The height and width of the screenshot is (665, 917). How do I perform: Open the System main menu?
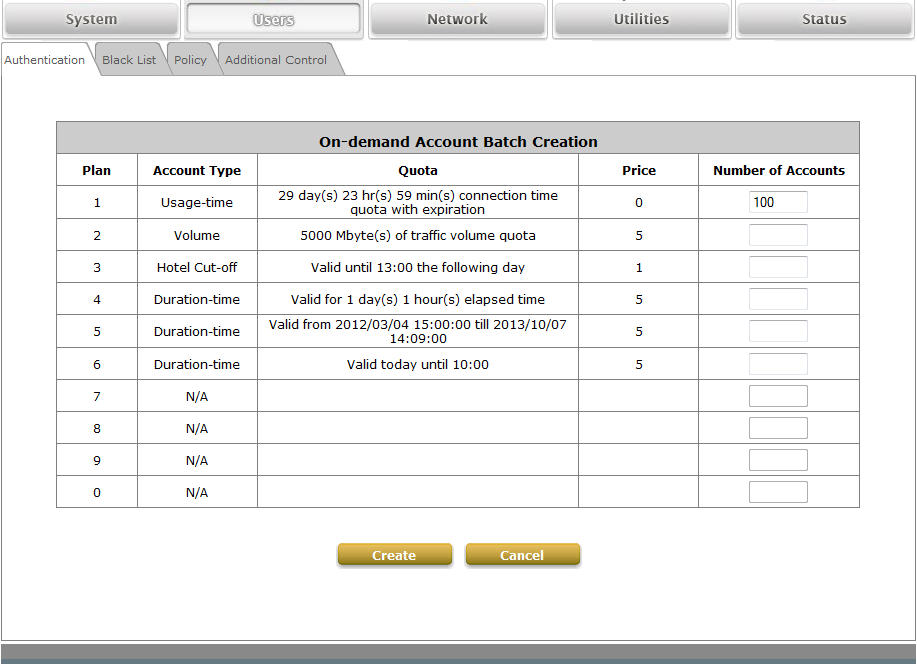click(x=91, y=19)
